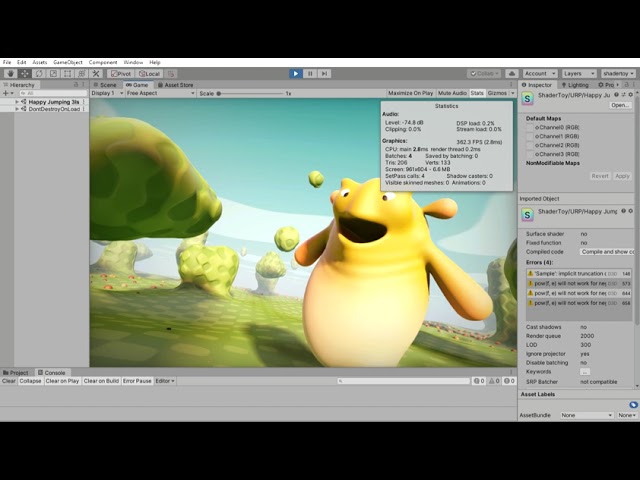Viewport: 640px width, 480px height.
Task: Open the AssetBundle None dropdown
Action: [x=587, y=415]
